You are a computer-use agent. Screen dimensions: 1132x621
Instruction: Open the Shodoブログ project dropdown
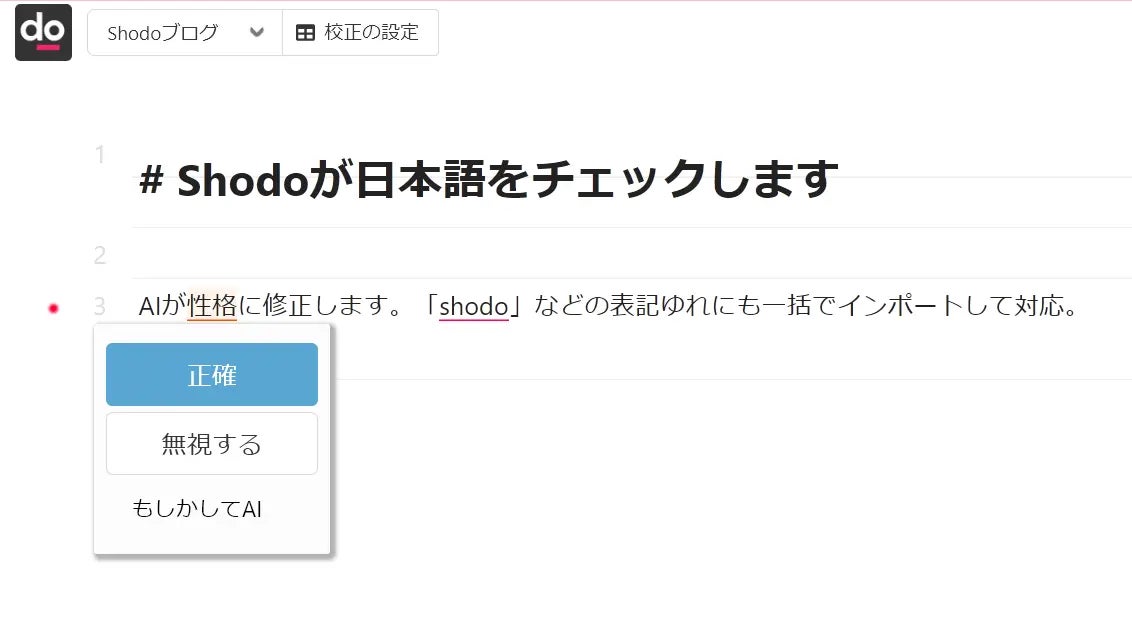click(185, 32)
